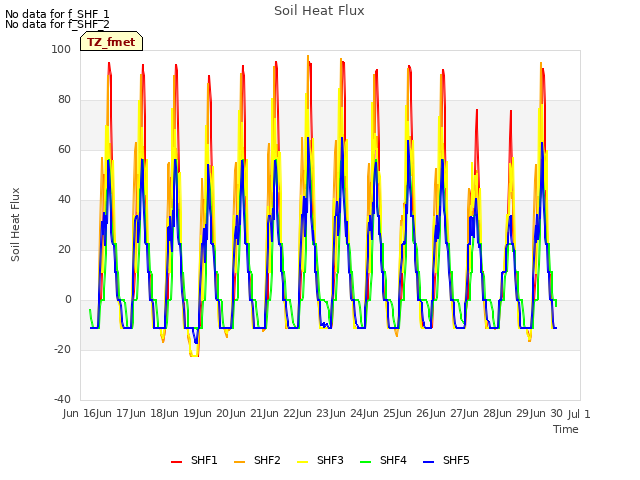Click the 20 y-axis tick label
Screen dimensions: 640x480
[64, 249]
